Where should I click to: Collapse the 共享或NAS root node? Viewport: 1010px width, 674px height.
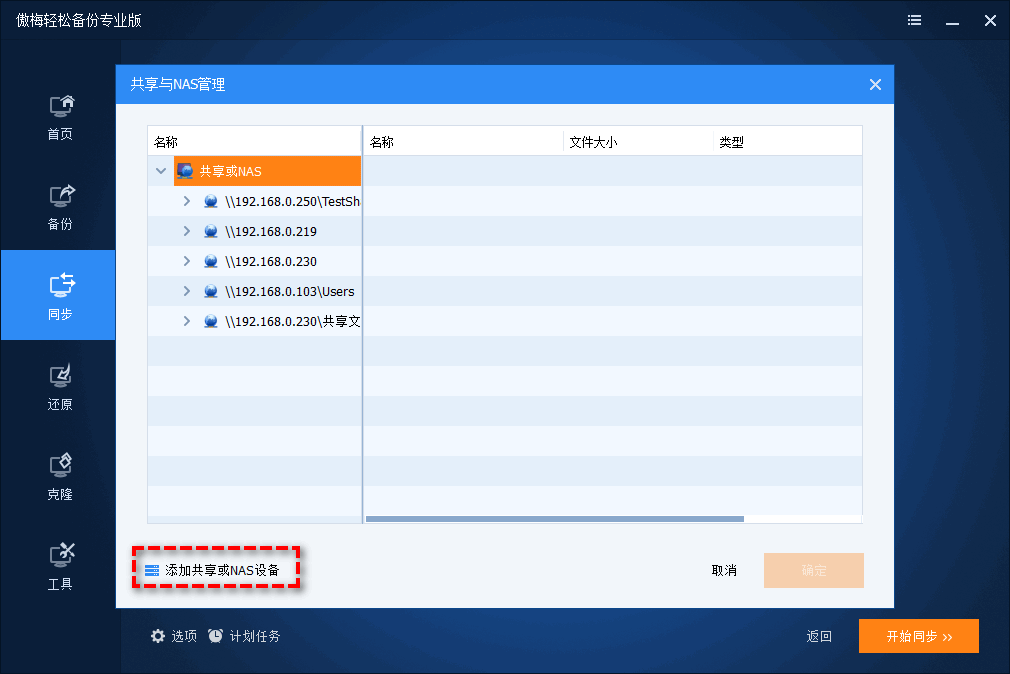tap(160, 170)
